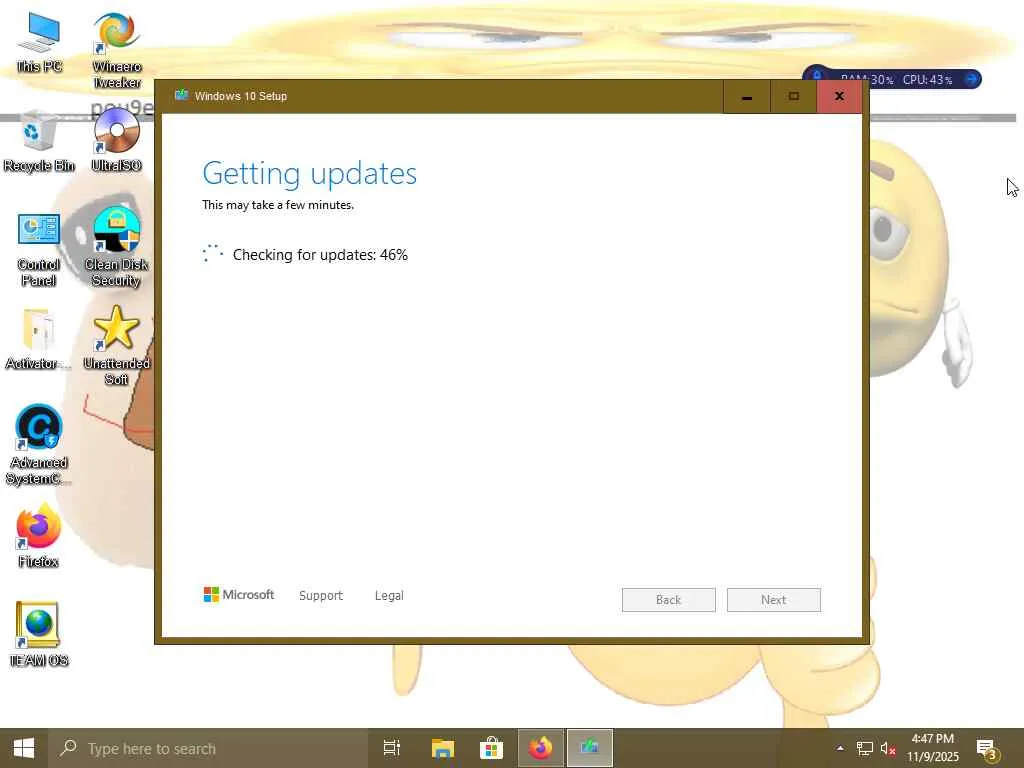
Task: Open File Explorer from the taskbar
Action: [x=442, y=748]
